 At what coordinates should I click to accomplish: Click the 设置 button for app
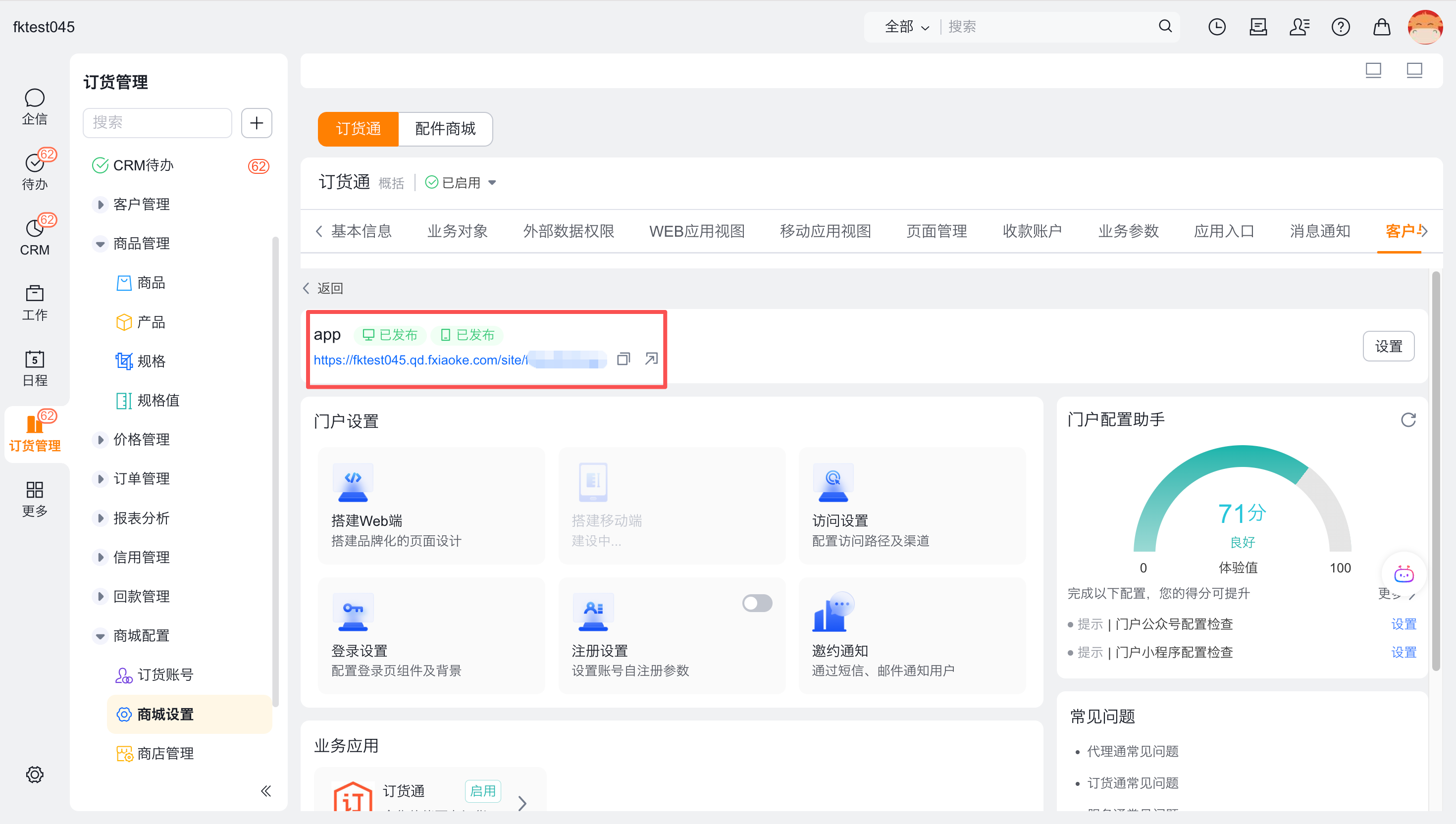(1388, 346)
